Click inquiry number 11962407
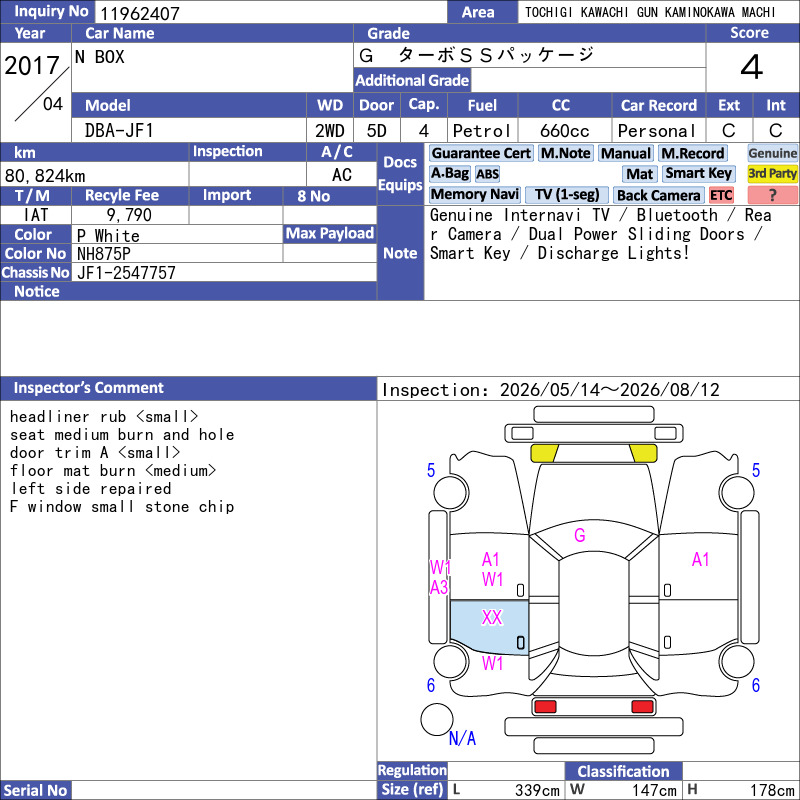 140,14
